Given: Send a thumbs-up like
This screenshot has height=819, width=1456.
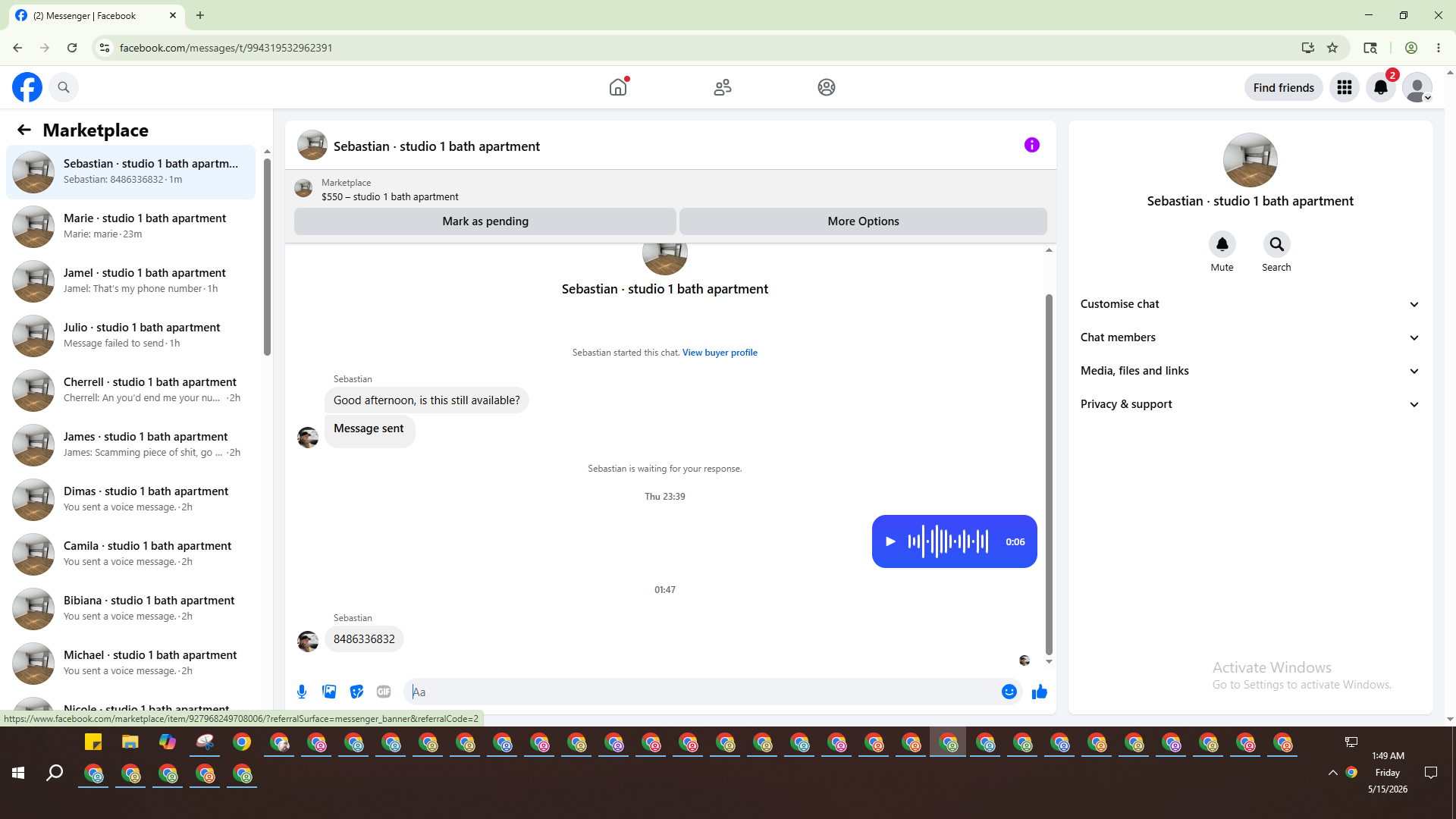Looking at the screenshot, I should coord(1040,692).
